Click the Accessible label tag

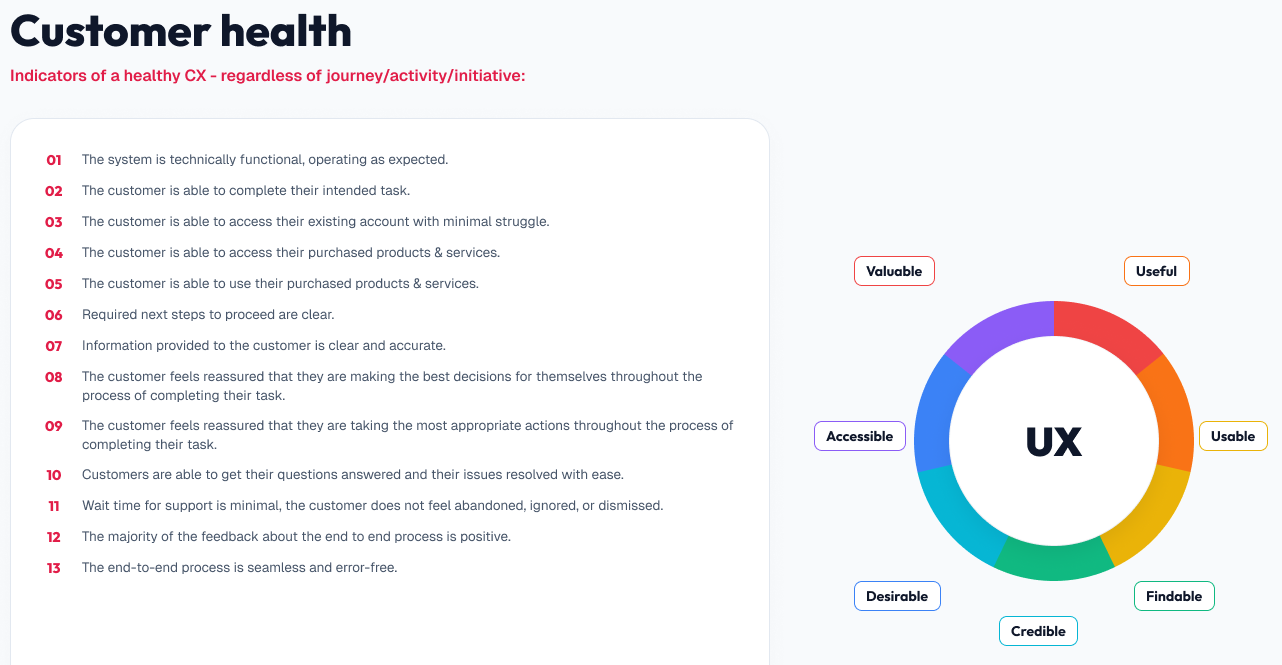[860, 436]
